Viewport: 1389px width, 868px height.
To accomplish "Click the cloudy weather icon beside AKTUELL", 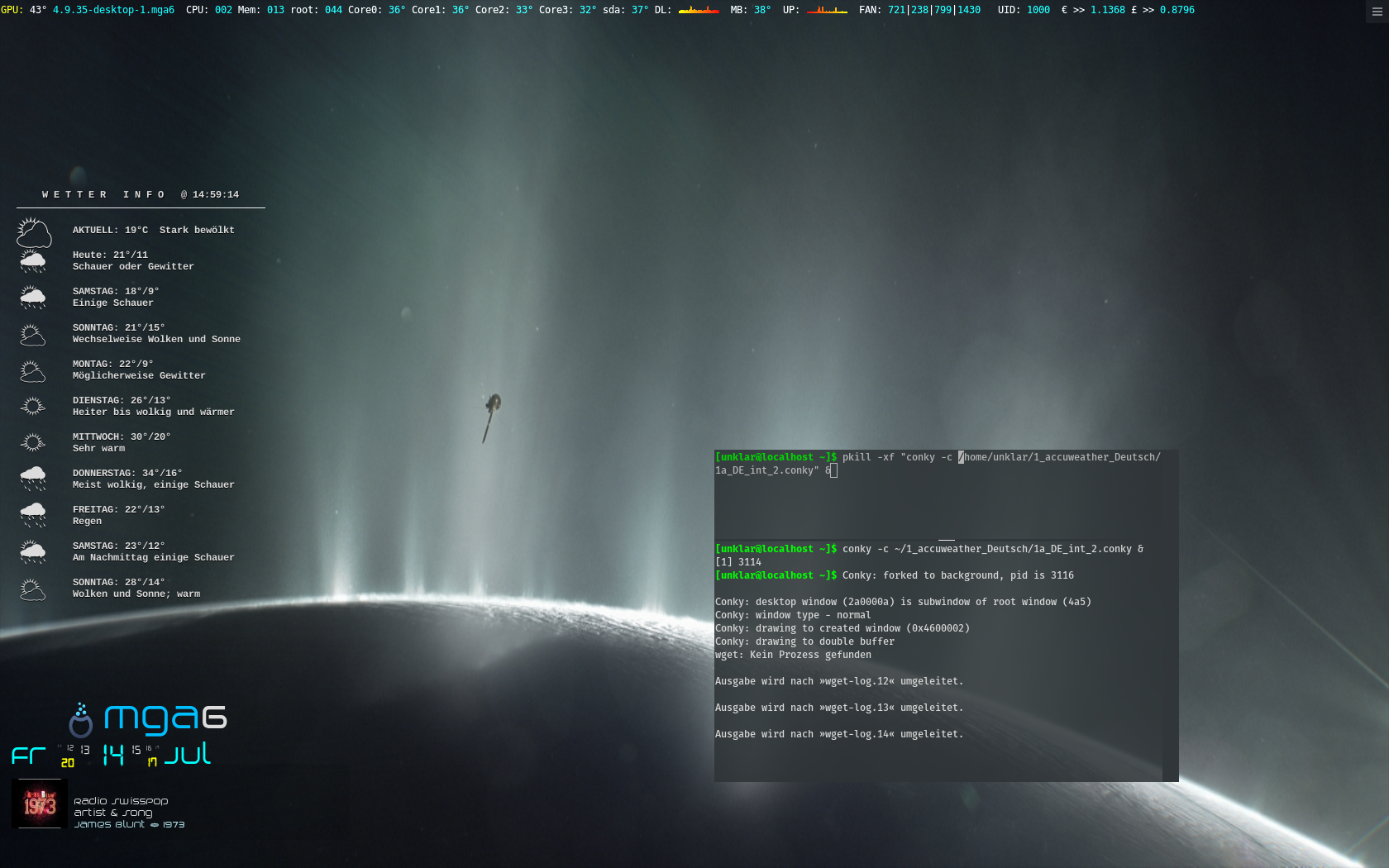I will coord(34,232).
